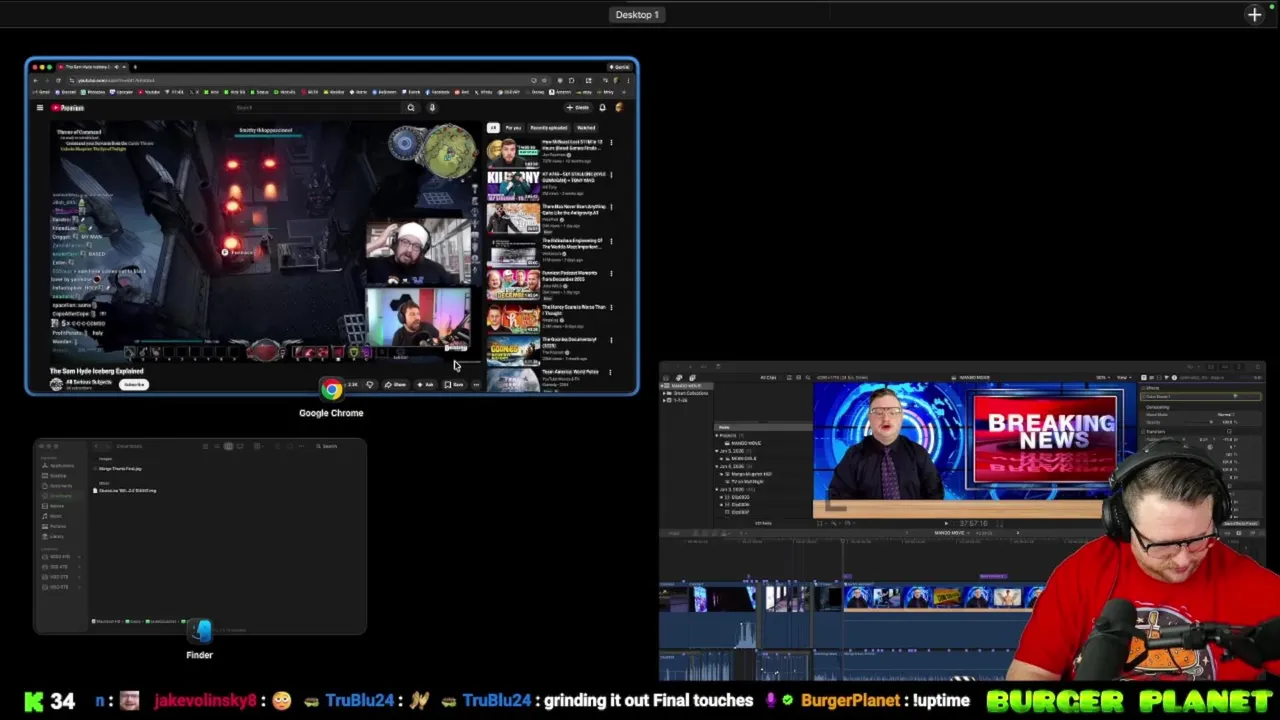1280x720 pixels.
Task: Click Chrome back arrow button
Action: coord(36,80)
